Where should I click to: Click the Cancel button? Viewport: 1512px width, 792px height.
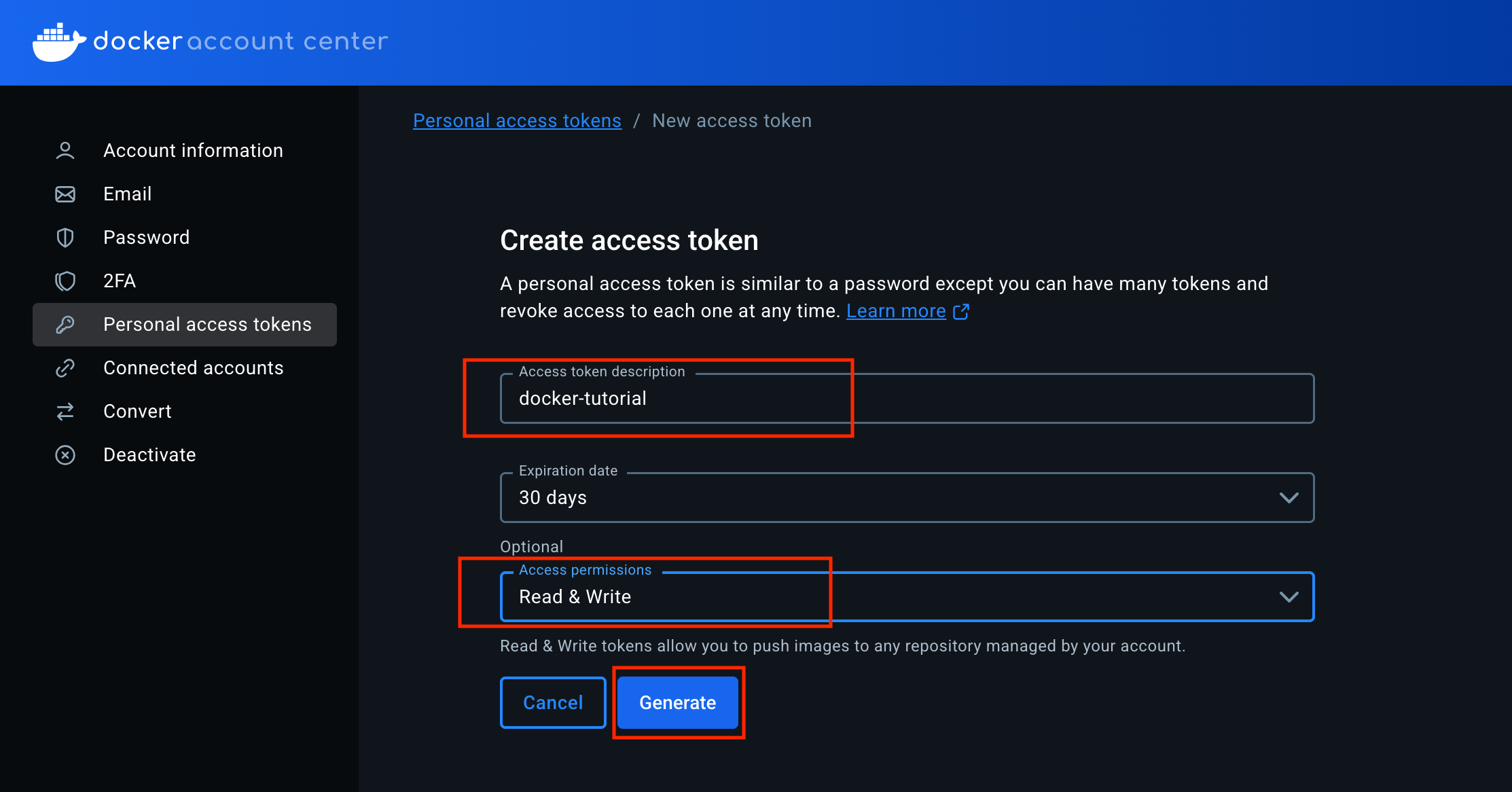point(553,702)
